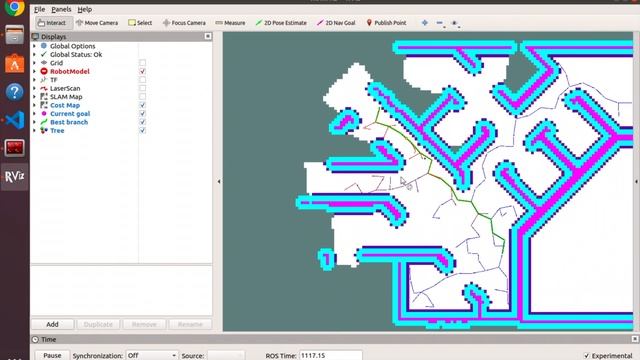
Task: Expand the RobotModel display item
Action: [x=35, y=71]
